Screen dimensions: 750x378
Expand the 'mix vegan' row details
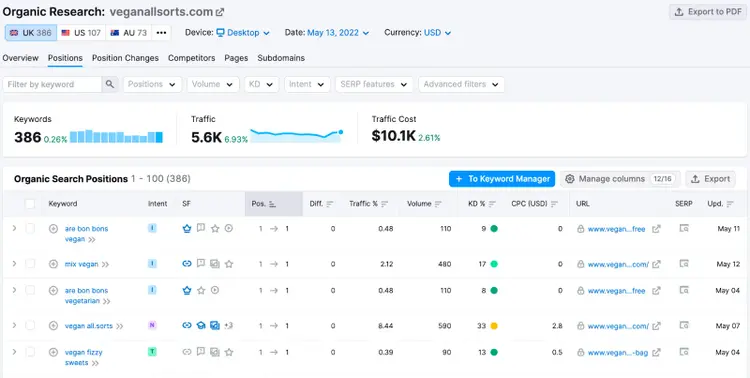click(14, 264)
